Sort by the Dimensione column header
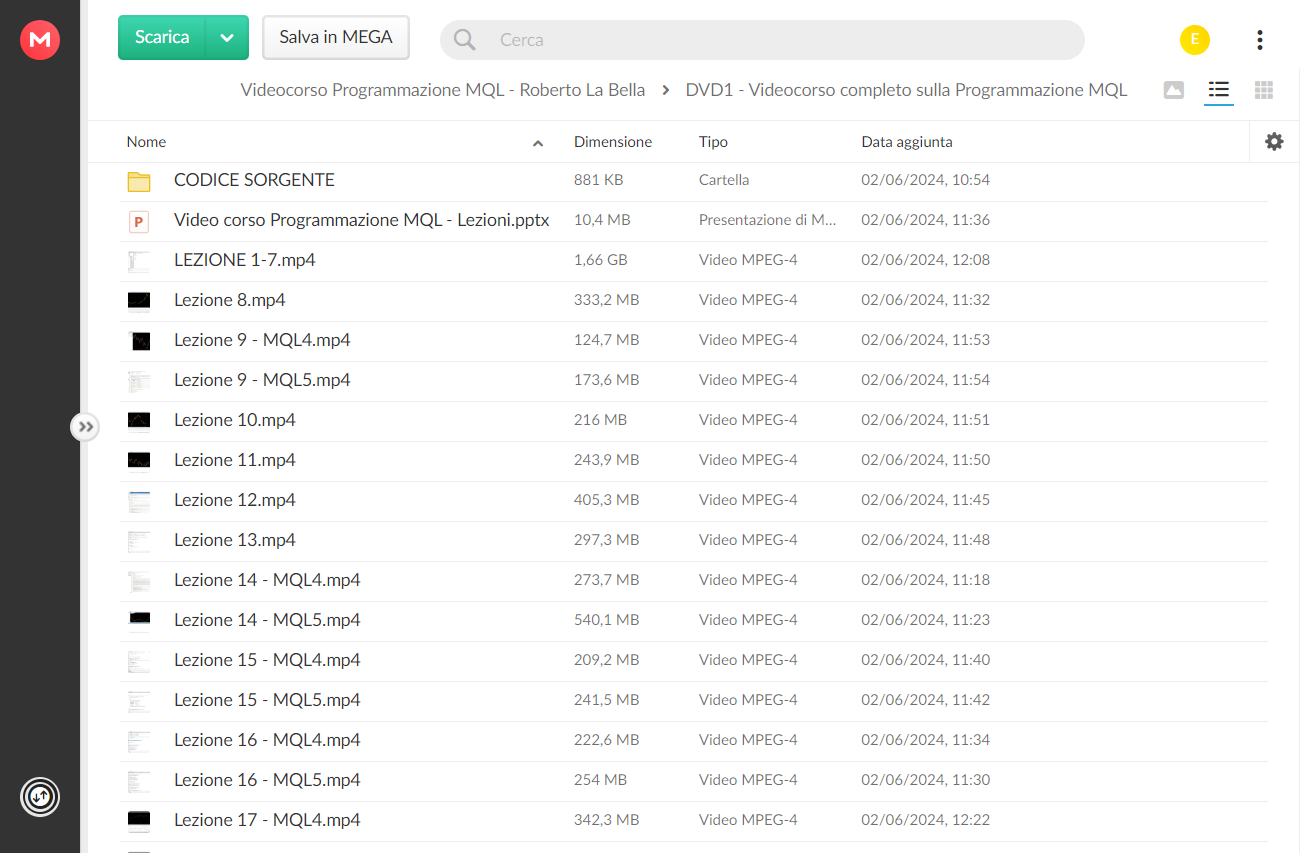 (x=613, y=142)
